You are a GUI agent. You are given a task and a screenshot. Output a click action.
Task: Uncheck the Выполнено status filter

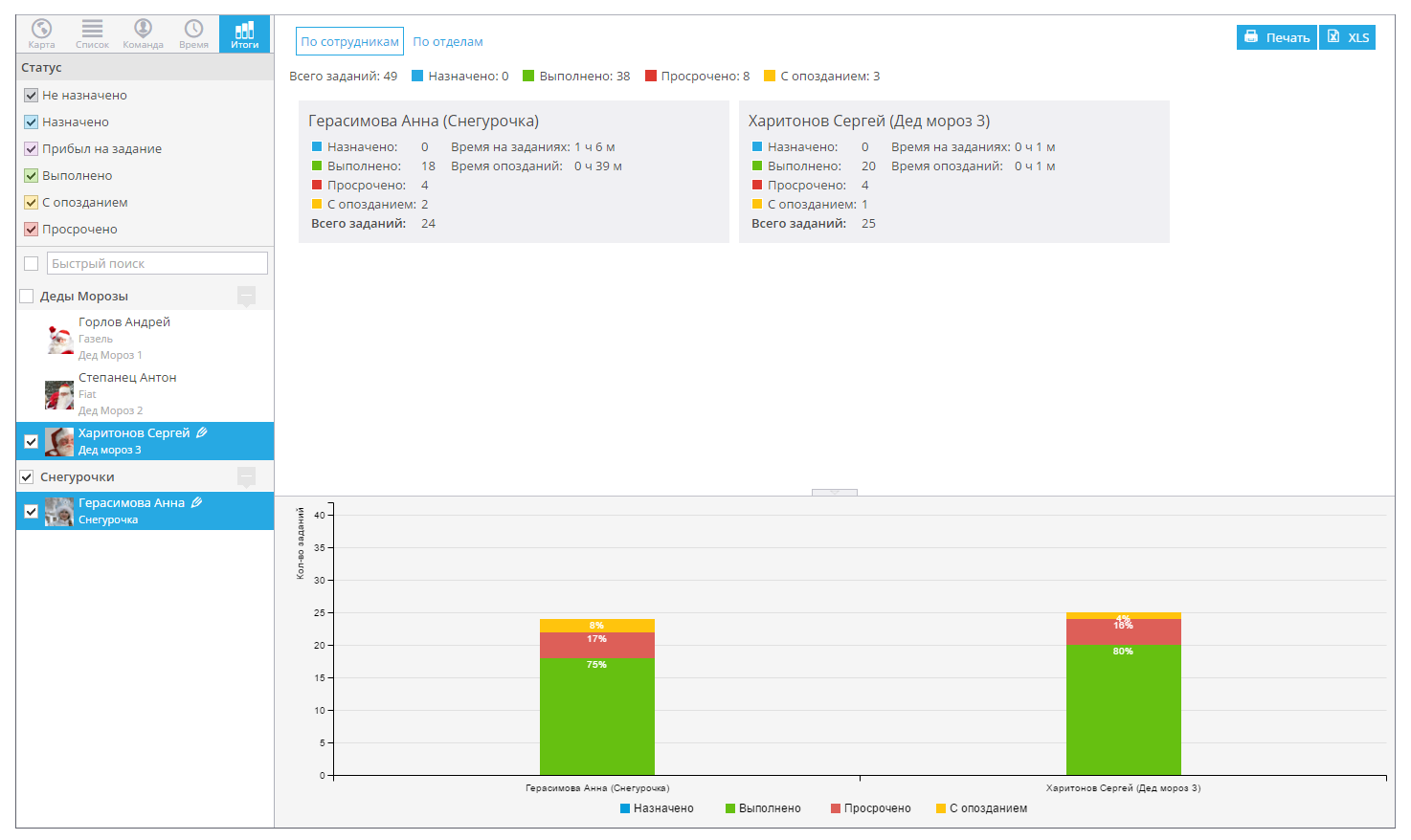tap(31, 175)
